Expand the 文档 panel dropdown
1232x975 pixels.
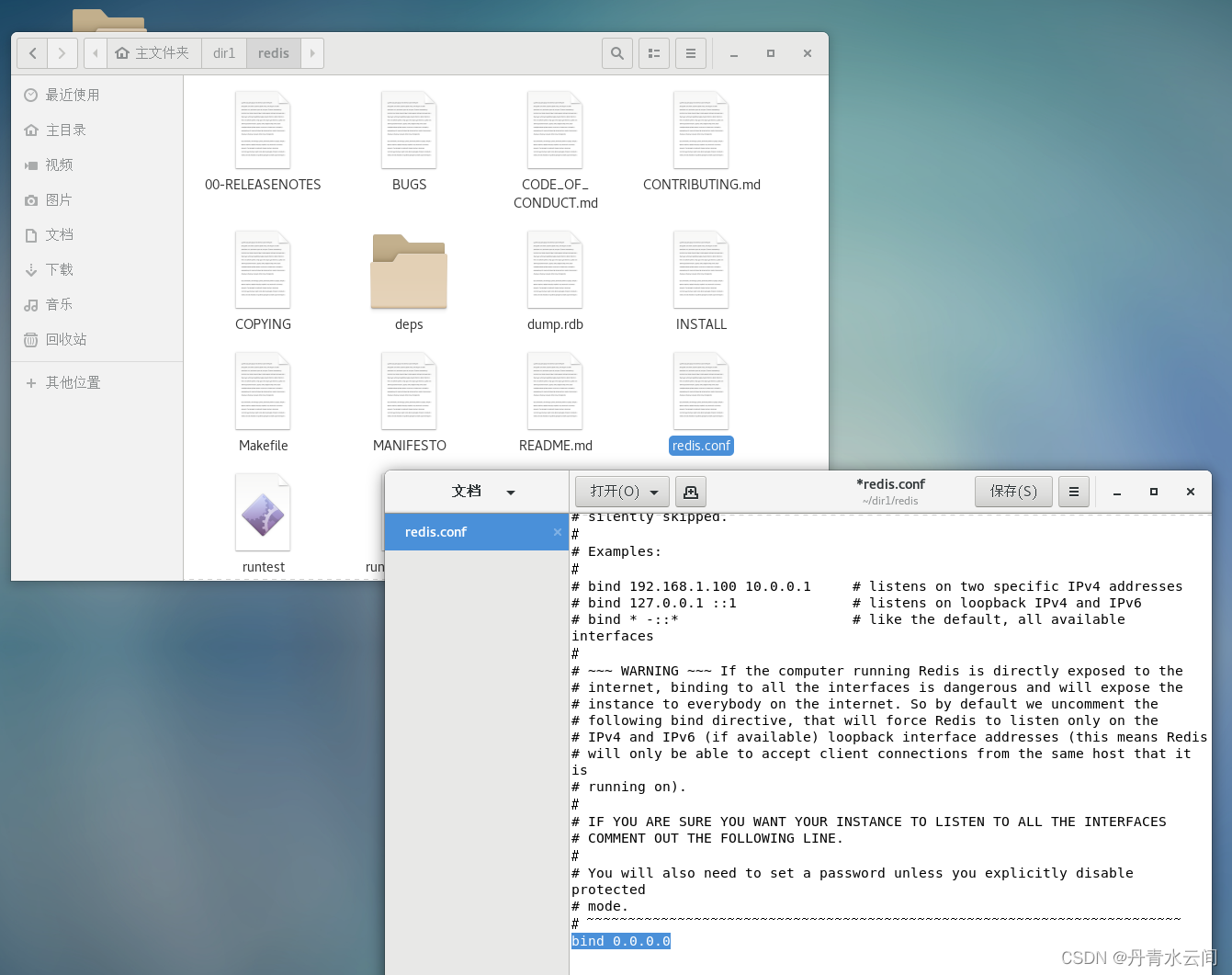pos(483,492)
